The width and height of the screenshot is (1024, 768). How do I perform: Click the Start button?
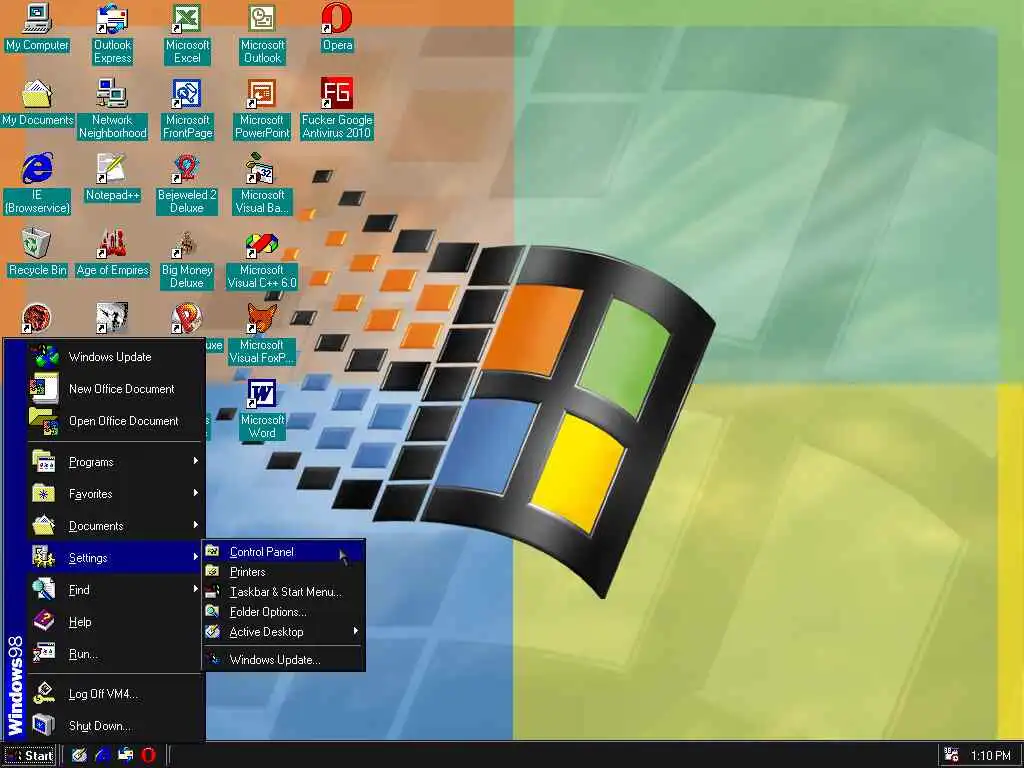pyautogui.click(x=29, y=756)
